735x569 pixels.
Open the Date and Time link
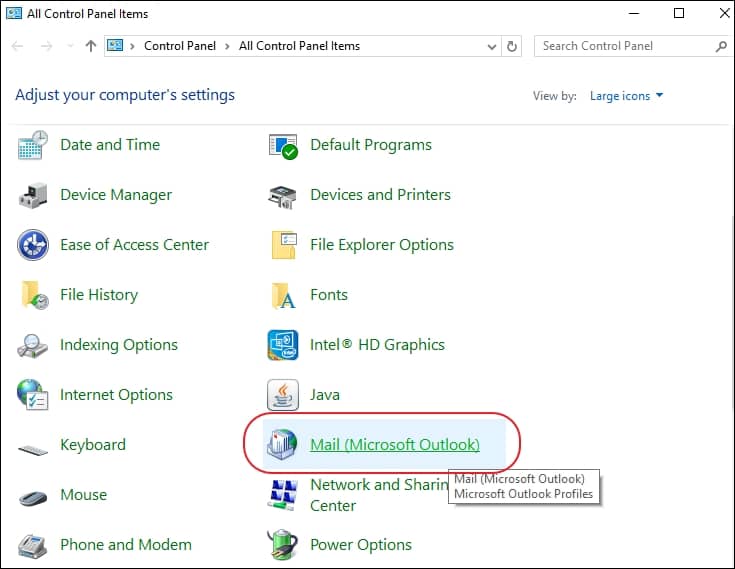[x=110, y=145]
